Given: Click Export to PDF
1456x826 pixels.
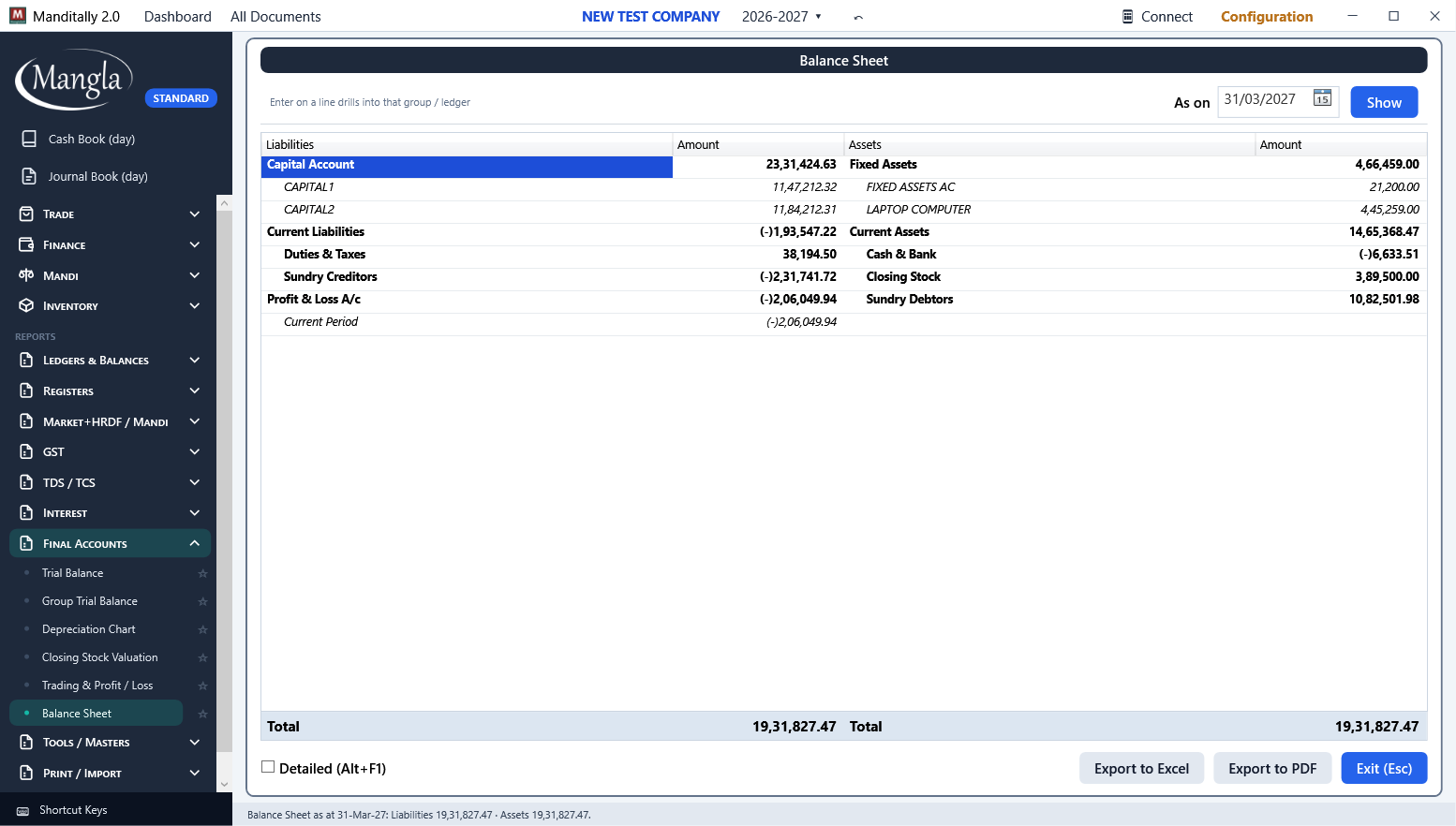Looking at the screenshot, I should [1272, 768].
